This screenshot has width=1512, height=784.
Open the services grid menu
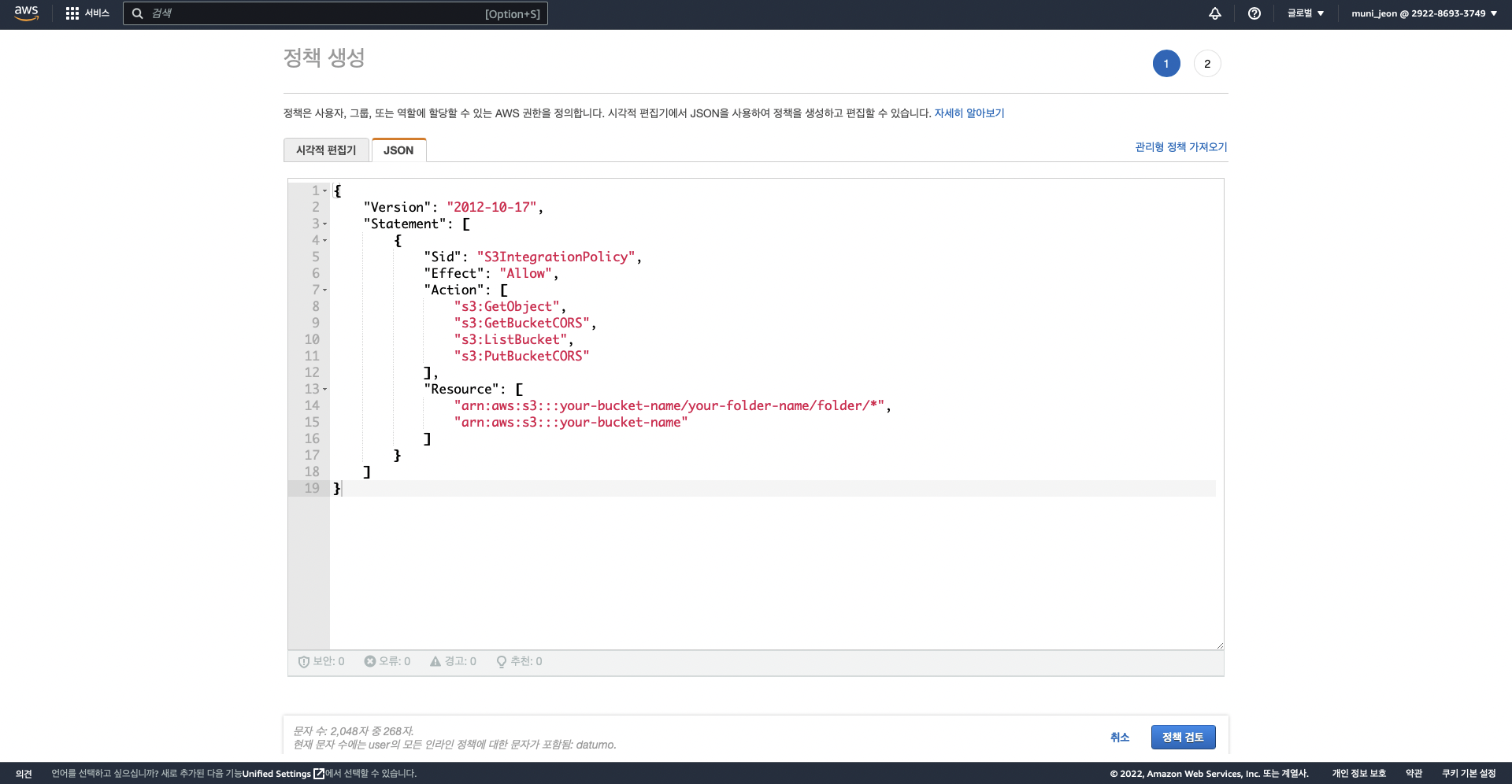click(x=72, y=13)
